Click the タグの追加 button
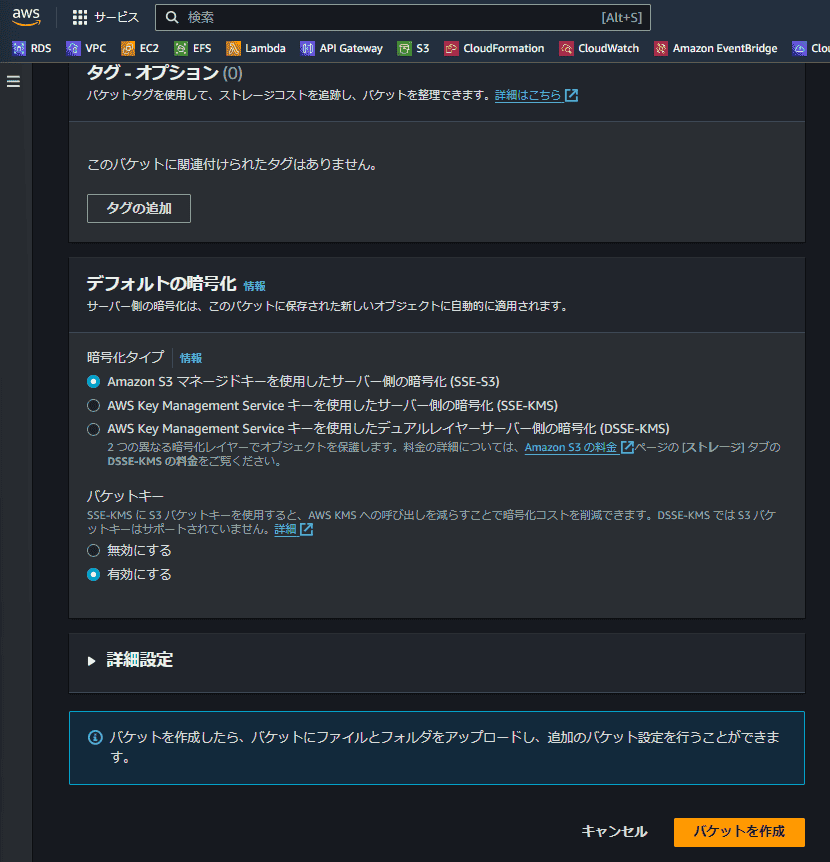Image resolution: width=830 pixels, height=862 pixels. pyautogui.click(x=139, y=208)
